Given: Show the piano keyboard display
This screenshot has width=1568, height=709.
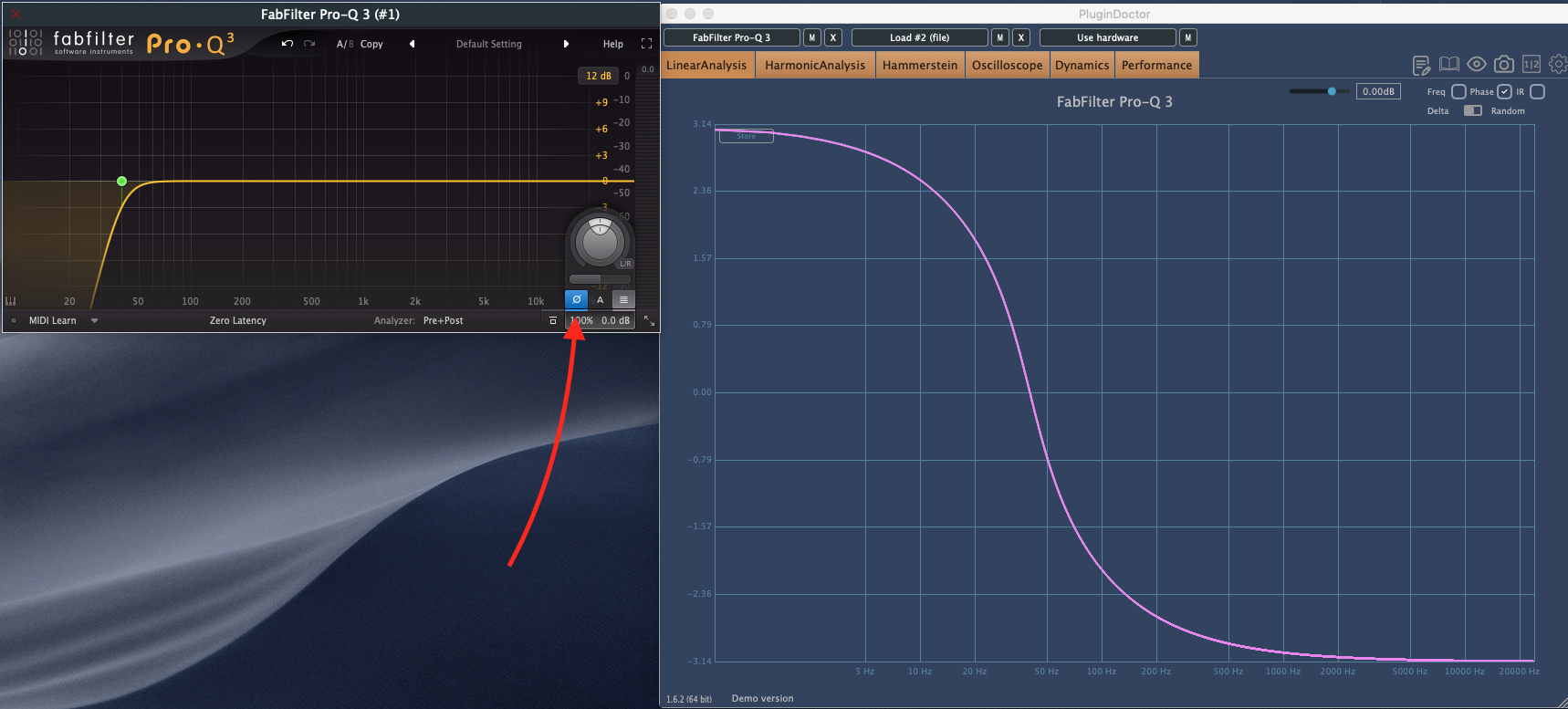Looking at the screenshot, I should click(x=11, y=301).
